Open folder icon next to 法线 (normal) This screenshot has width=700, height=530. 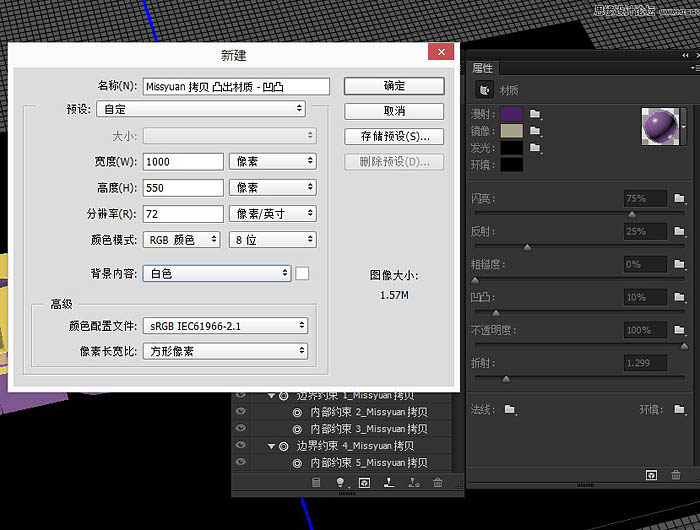tap(510, 409)
